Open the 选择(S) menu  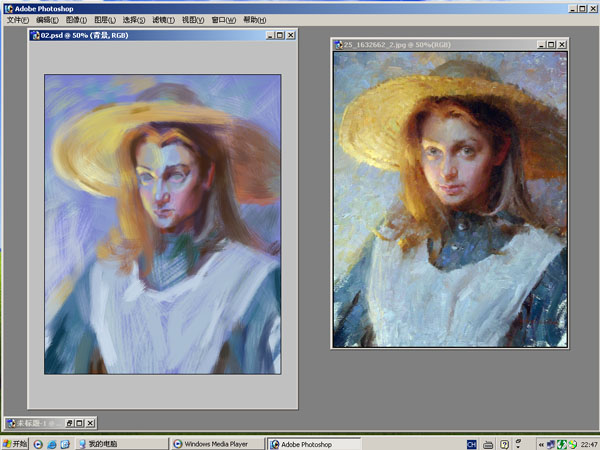pos(134,20)
